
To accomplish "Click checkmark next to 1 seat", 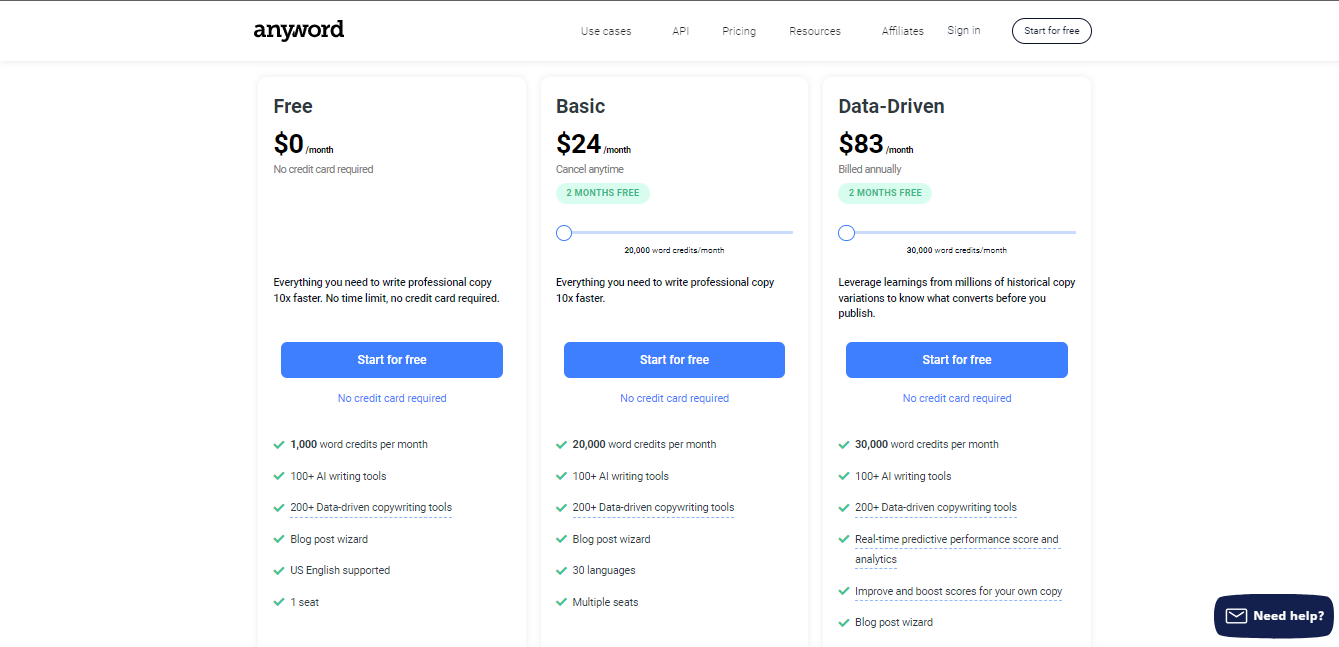I will point(279,602).
